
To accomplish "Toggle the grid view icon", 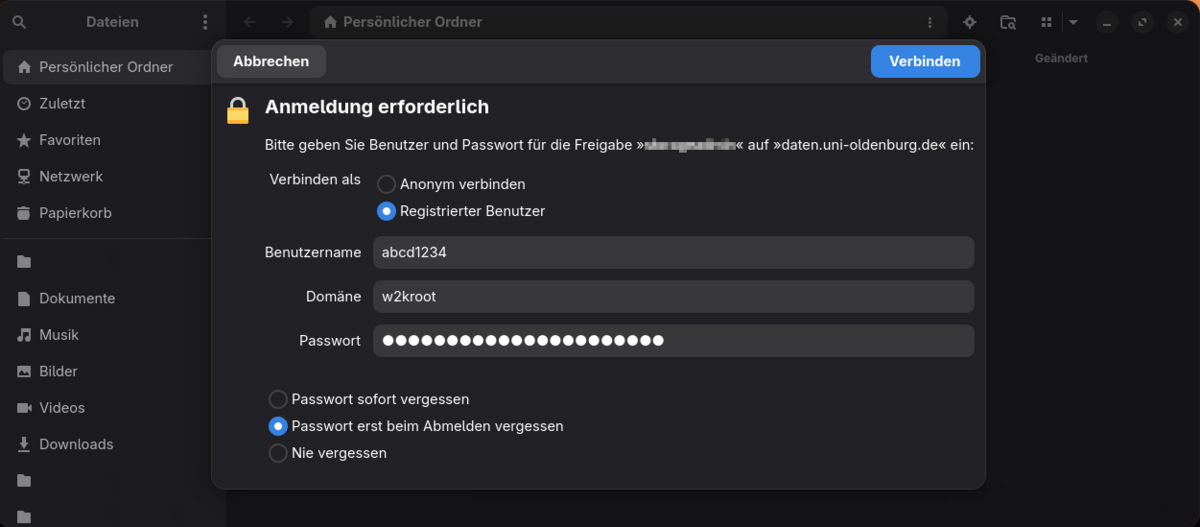I will (x=1046, y=22).
